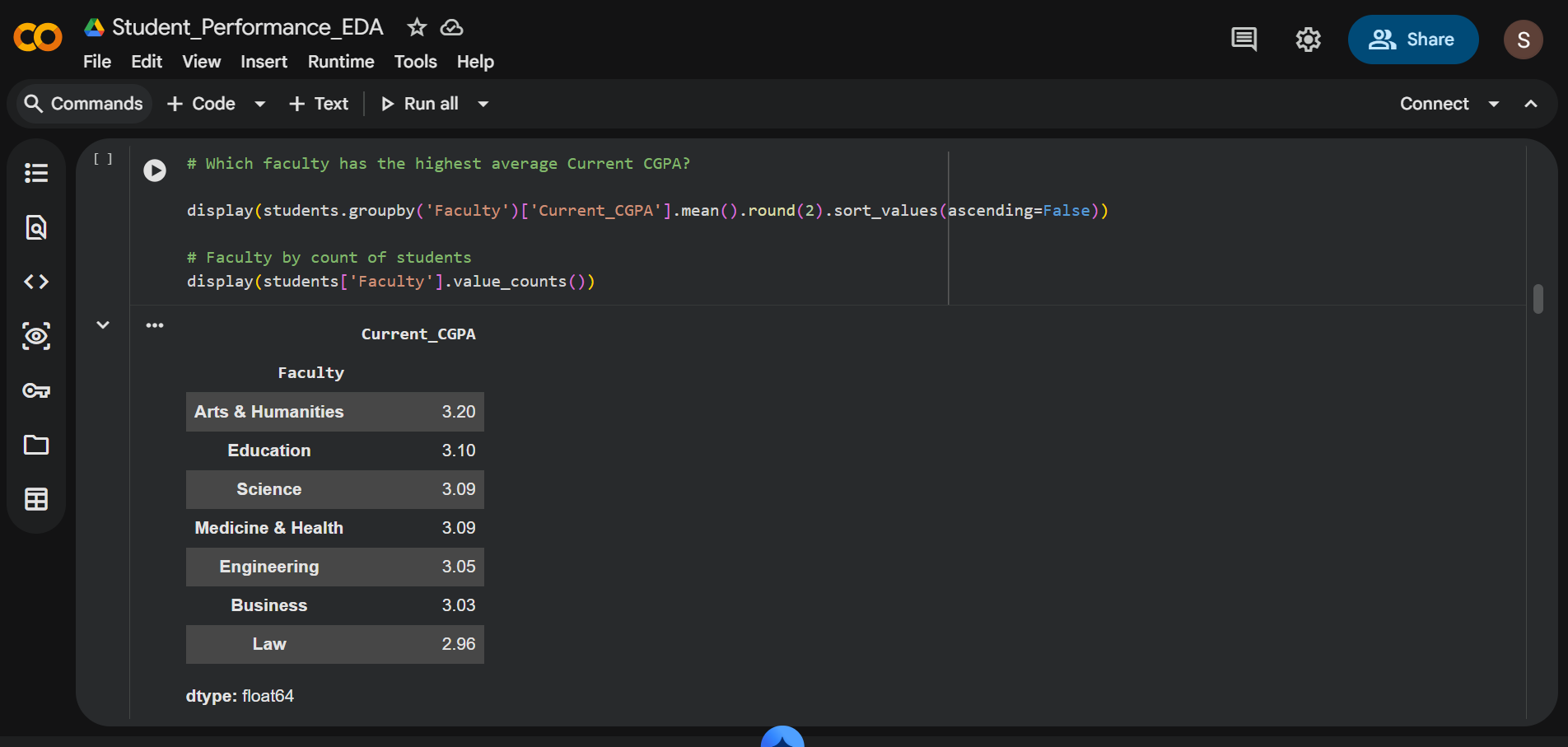Open the comments panel icon
The image size is (1568, 747).
coord(1244,39)
